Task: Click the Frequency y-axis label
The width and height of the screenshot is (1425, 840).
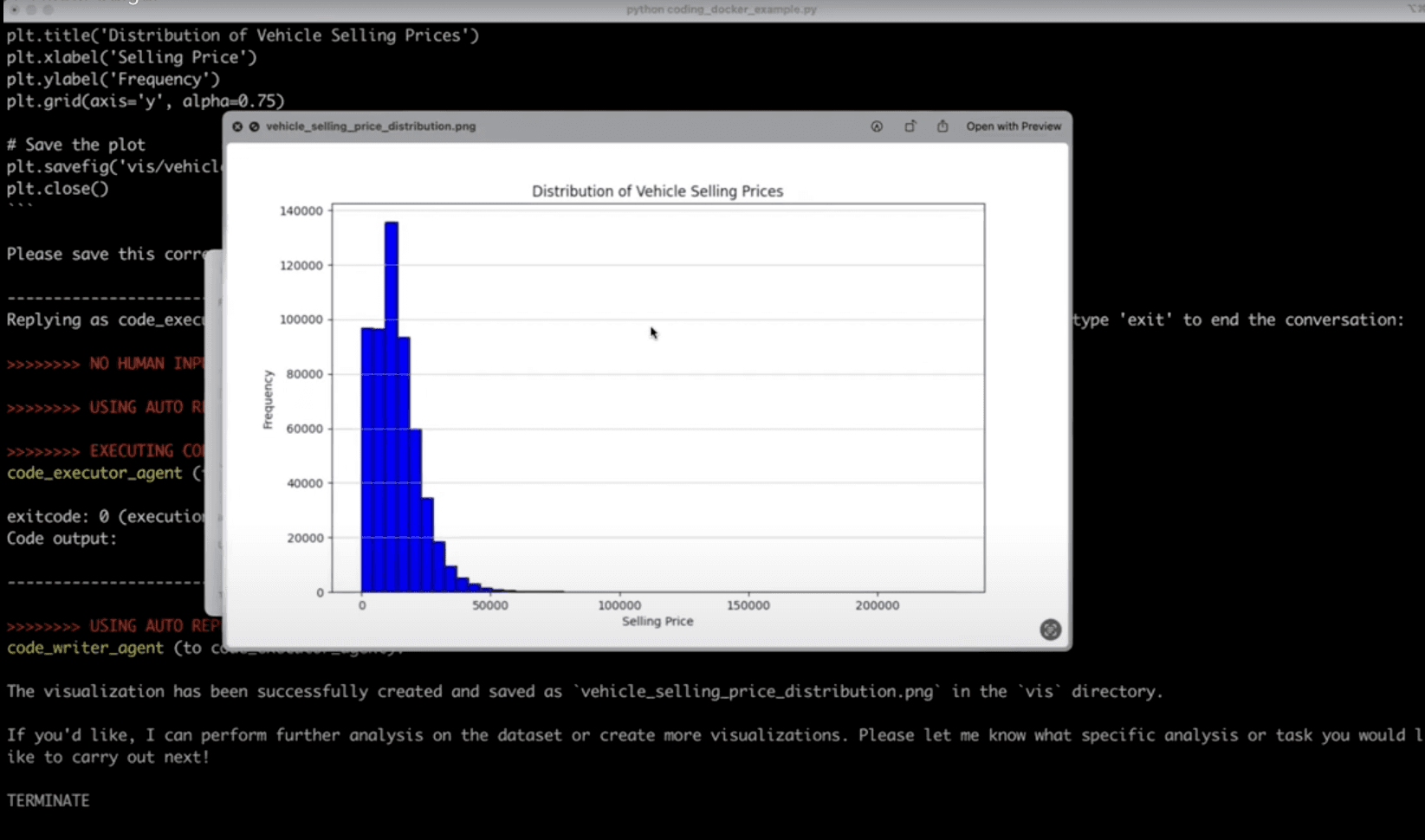Action: [268, 399]
